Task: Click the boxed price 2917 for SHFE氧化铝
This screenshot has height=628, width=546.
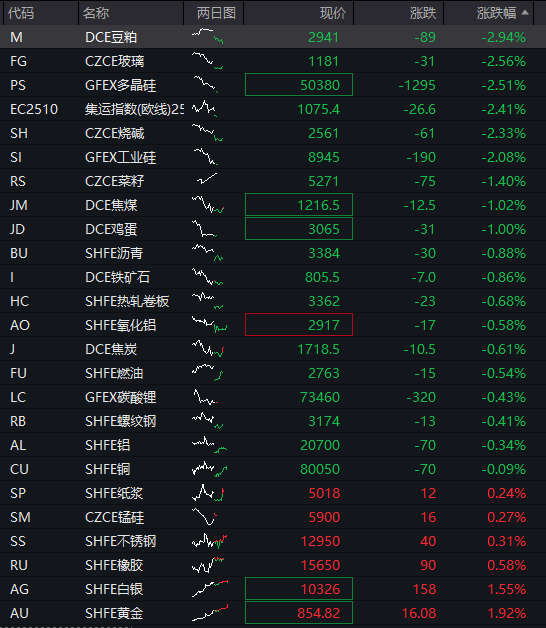Action: (299, 325)
